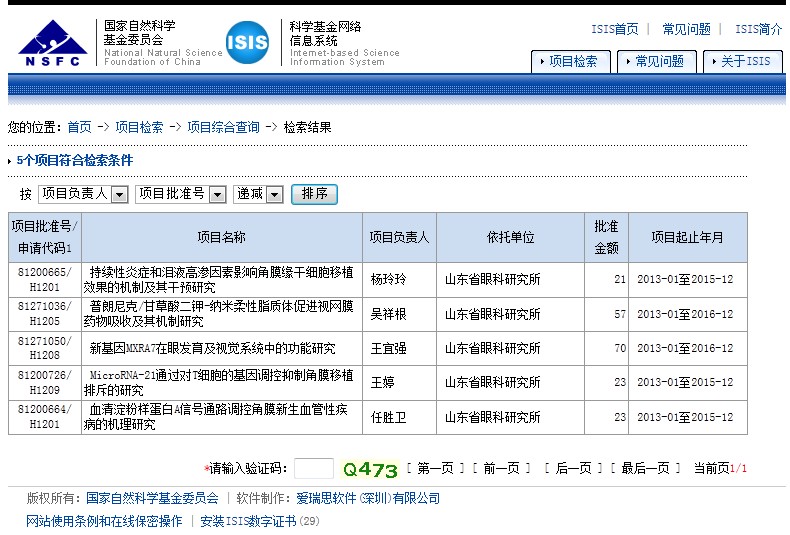Viewport: 790px width, 535px height.
Task: Open 国家自然科学基金委员会 footer link
Action: [x=152, y=498]
